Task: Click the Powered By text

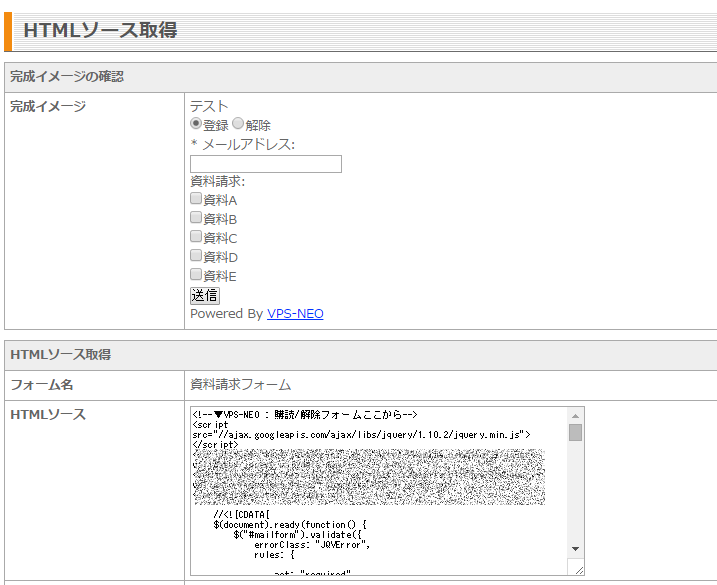Action: coord(226,314)
